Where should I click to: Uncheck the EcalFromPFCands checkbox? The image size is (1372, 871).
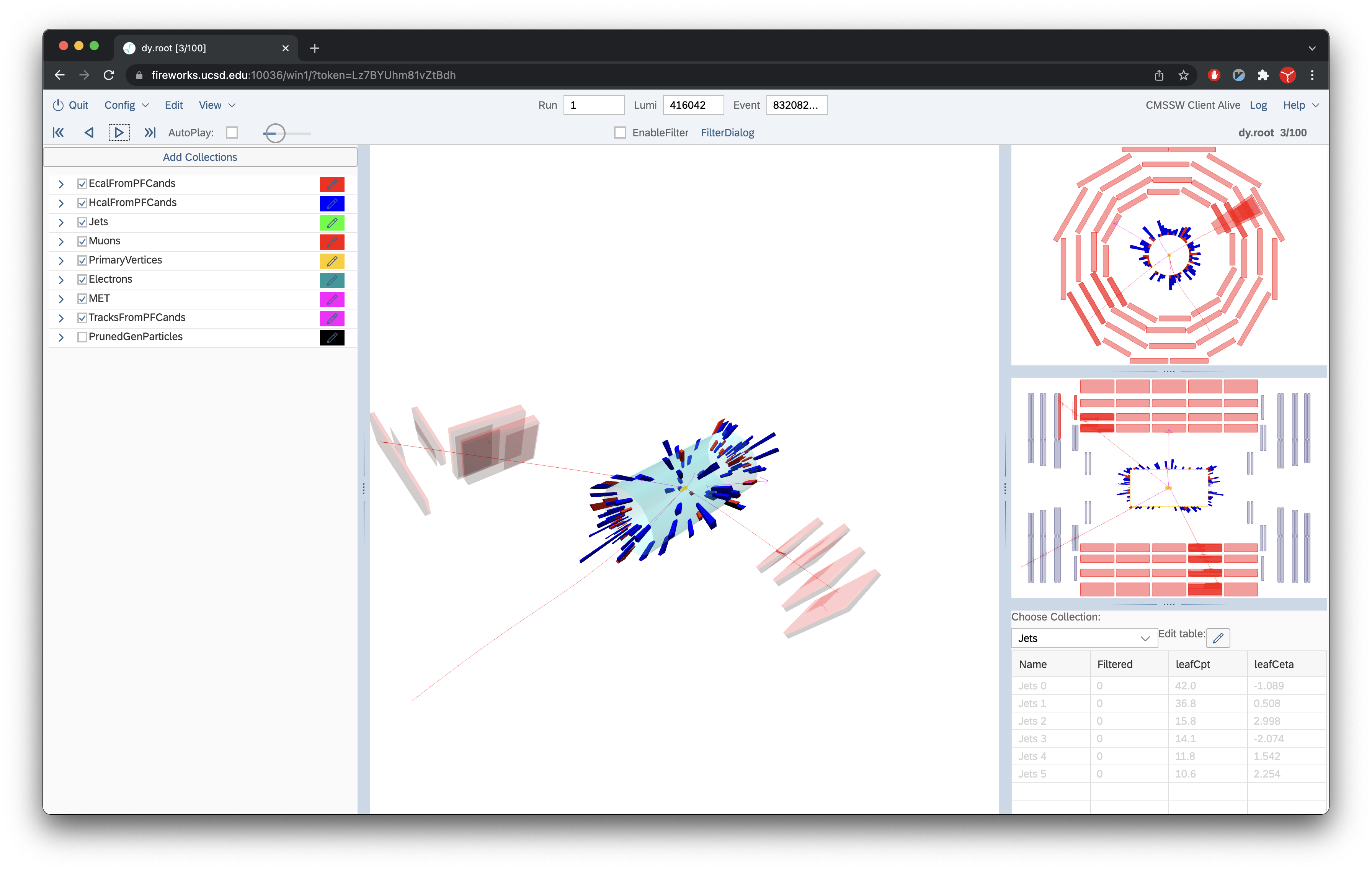(82, 183)
